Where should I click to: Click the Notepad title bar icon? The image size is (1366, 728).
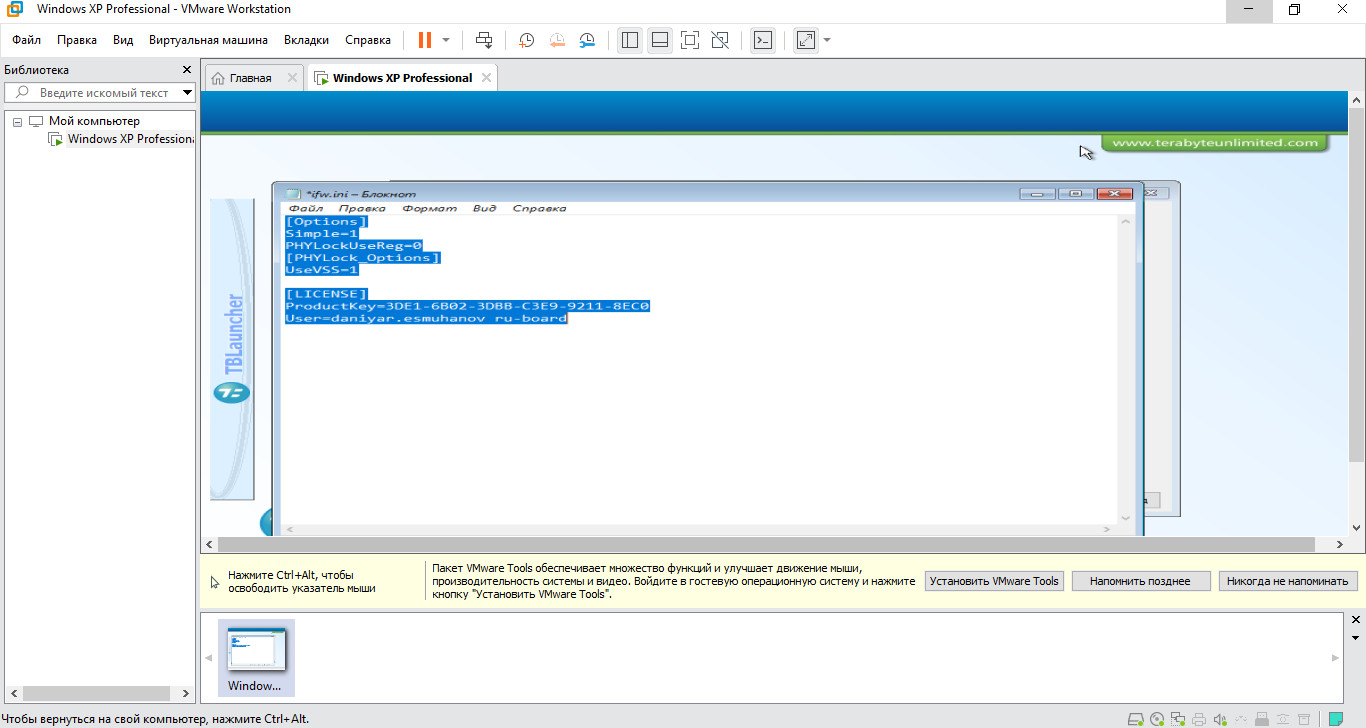[x=293, y=194]
